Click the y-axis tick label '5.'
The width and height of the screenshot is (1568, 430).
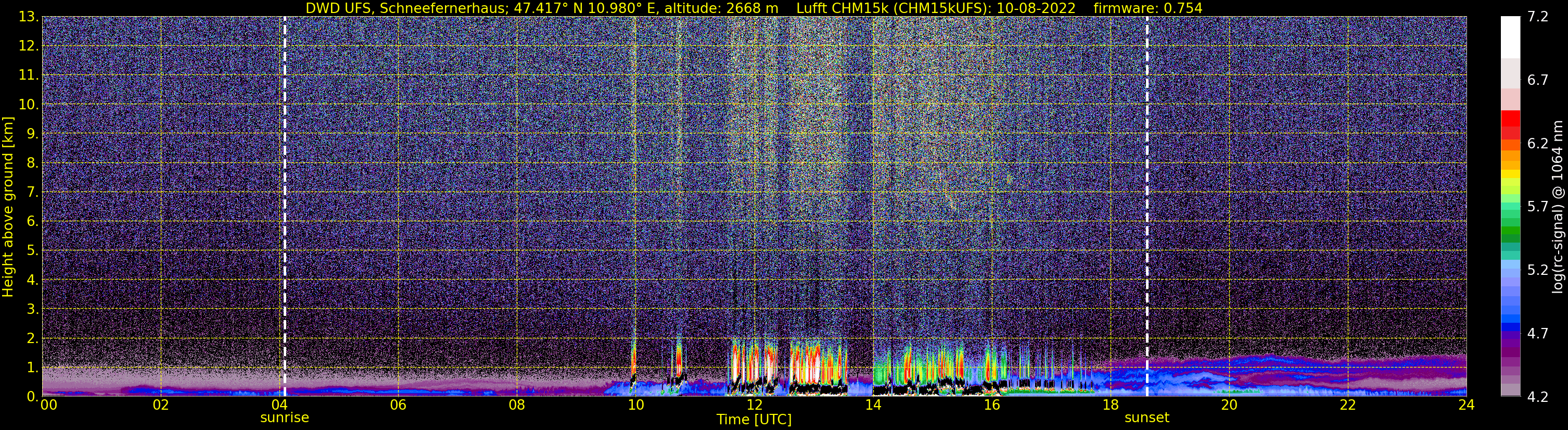[x=32, y=251]
